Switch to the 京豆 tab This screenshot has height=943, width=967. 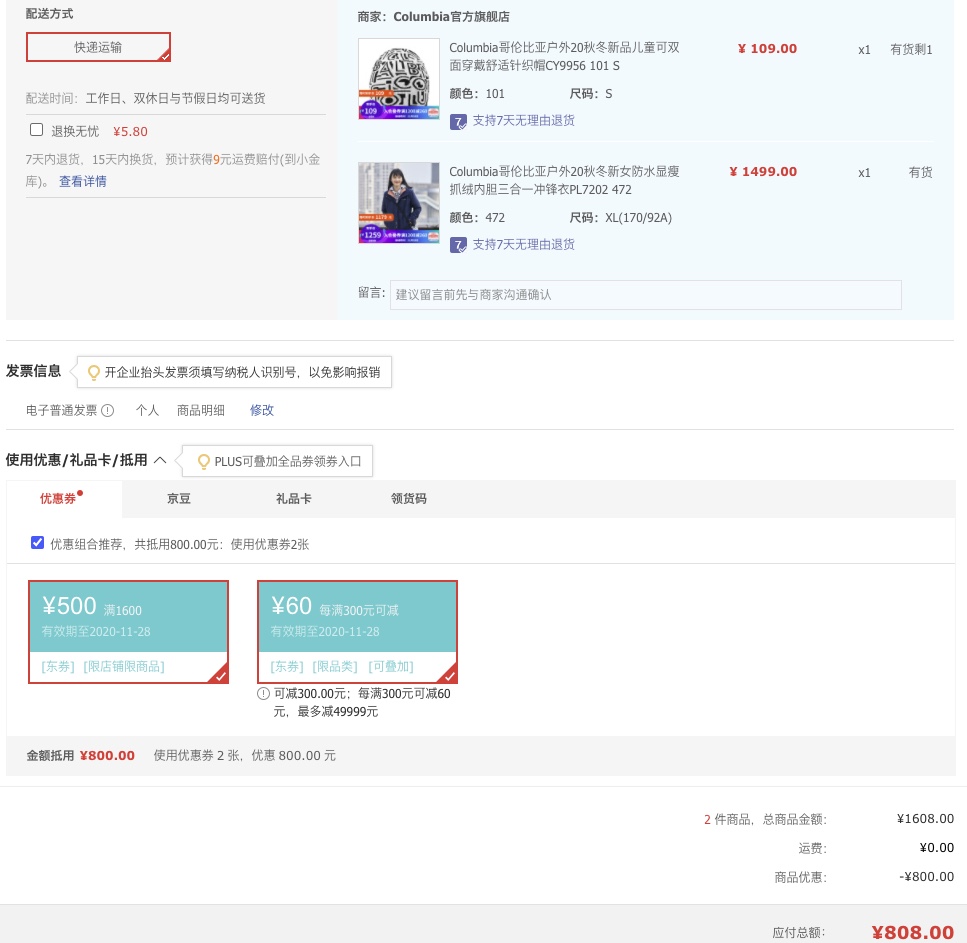(179, 499)
